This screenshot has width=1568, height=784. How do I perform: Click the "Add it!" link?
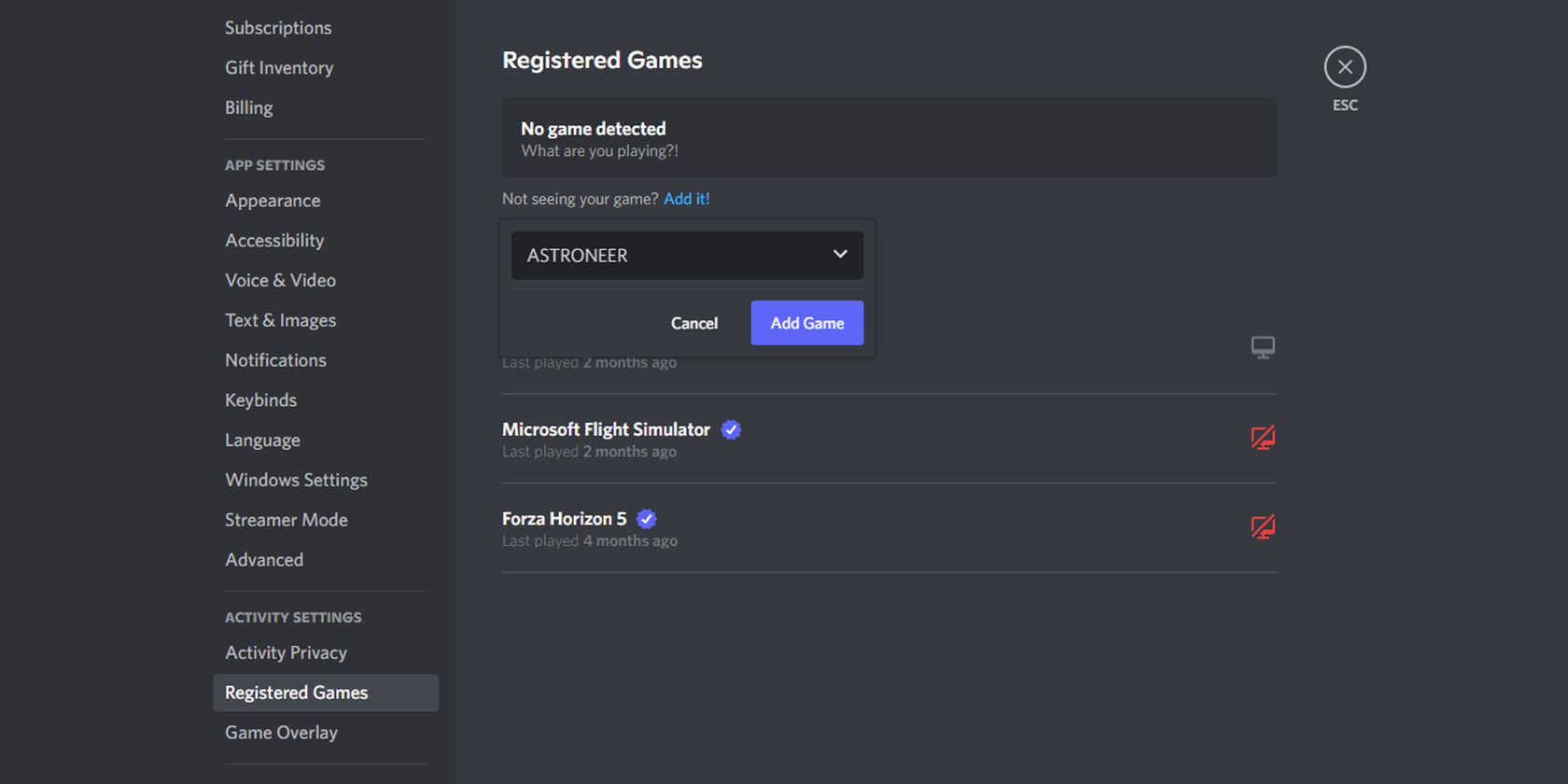coord(686,199)
